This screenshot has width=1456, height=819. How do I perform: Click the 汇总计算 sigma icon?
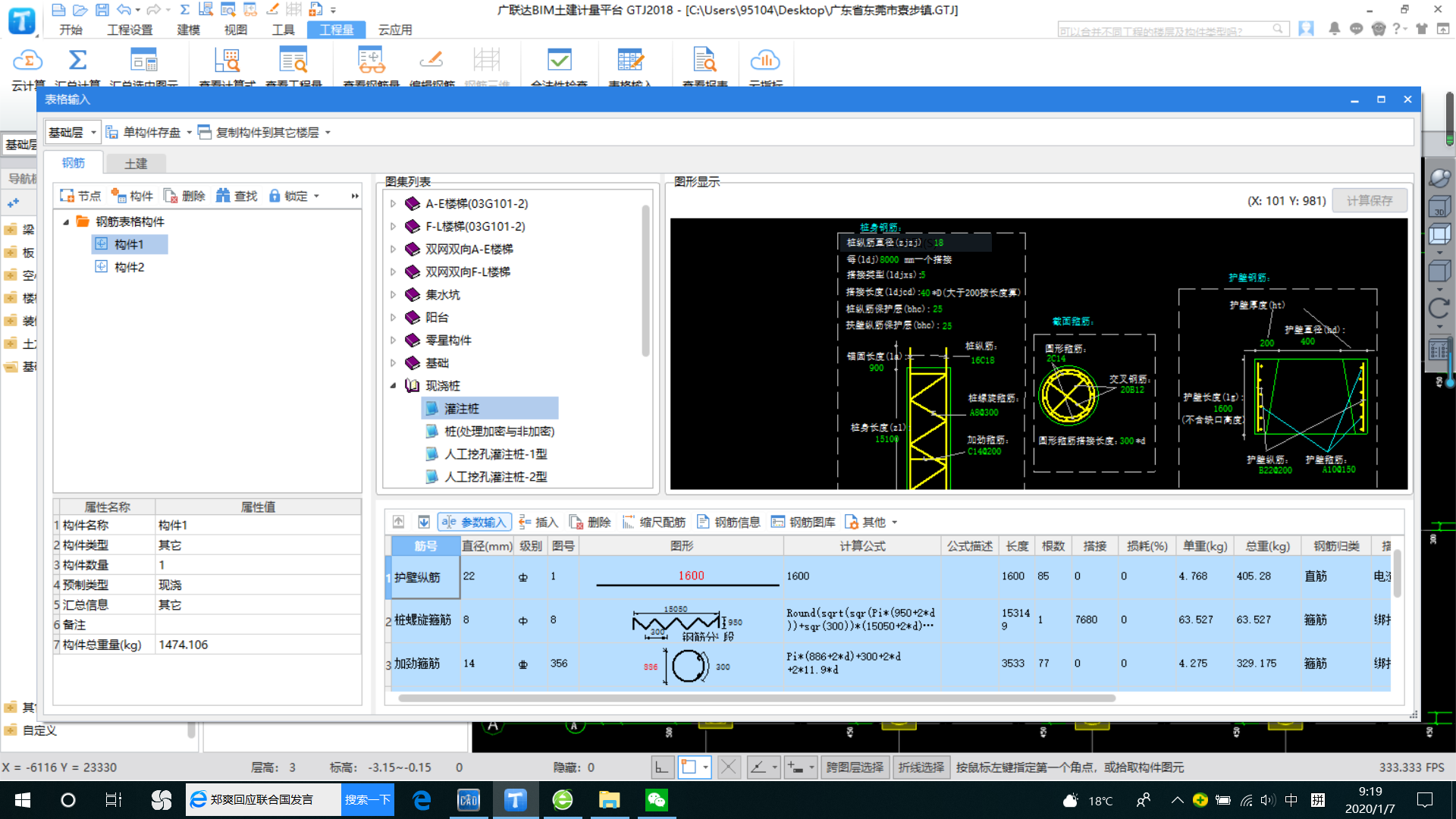pyautogui.click(x=77, y=61)
